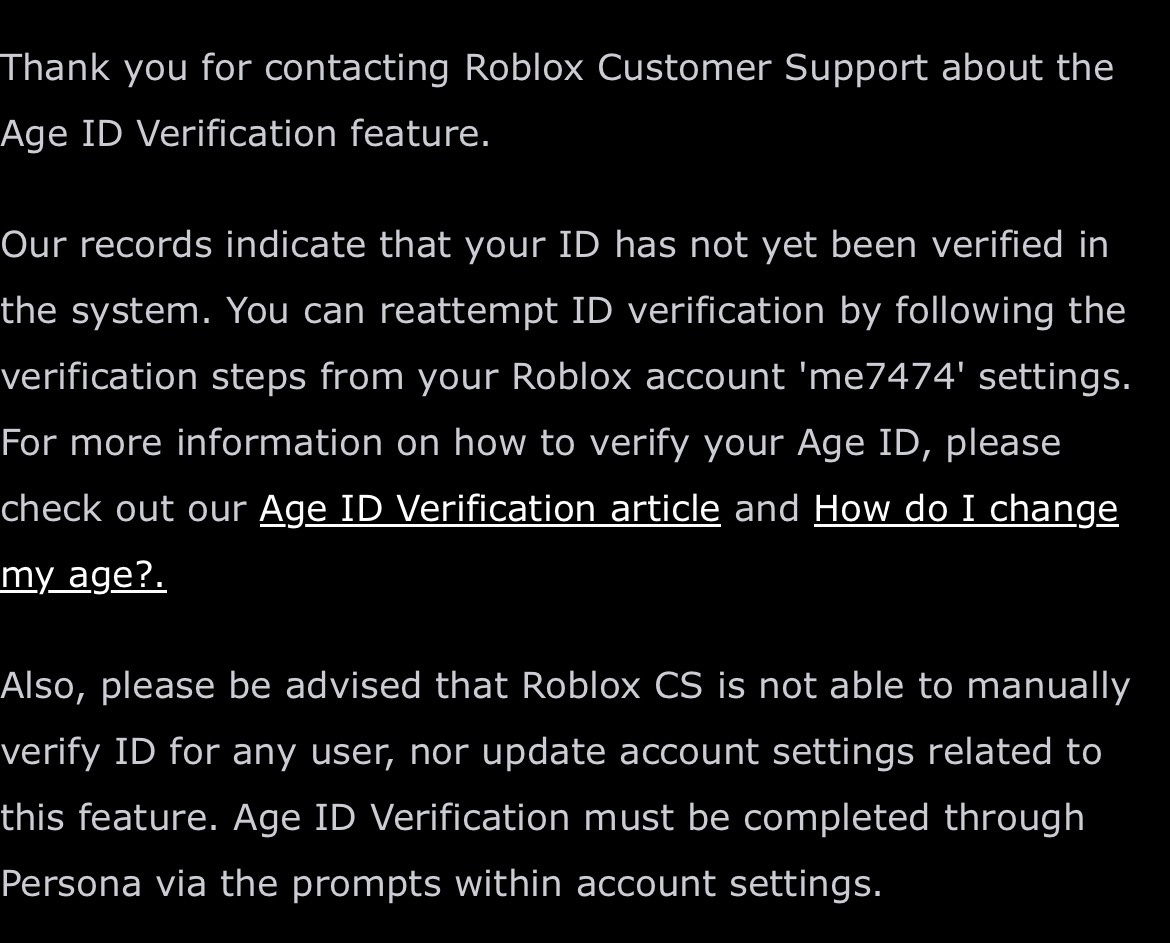Click 'Also, please be advised' text
Screen dimensions: 1170x943
pyautogui.click(x=210, y=686)
